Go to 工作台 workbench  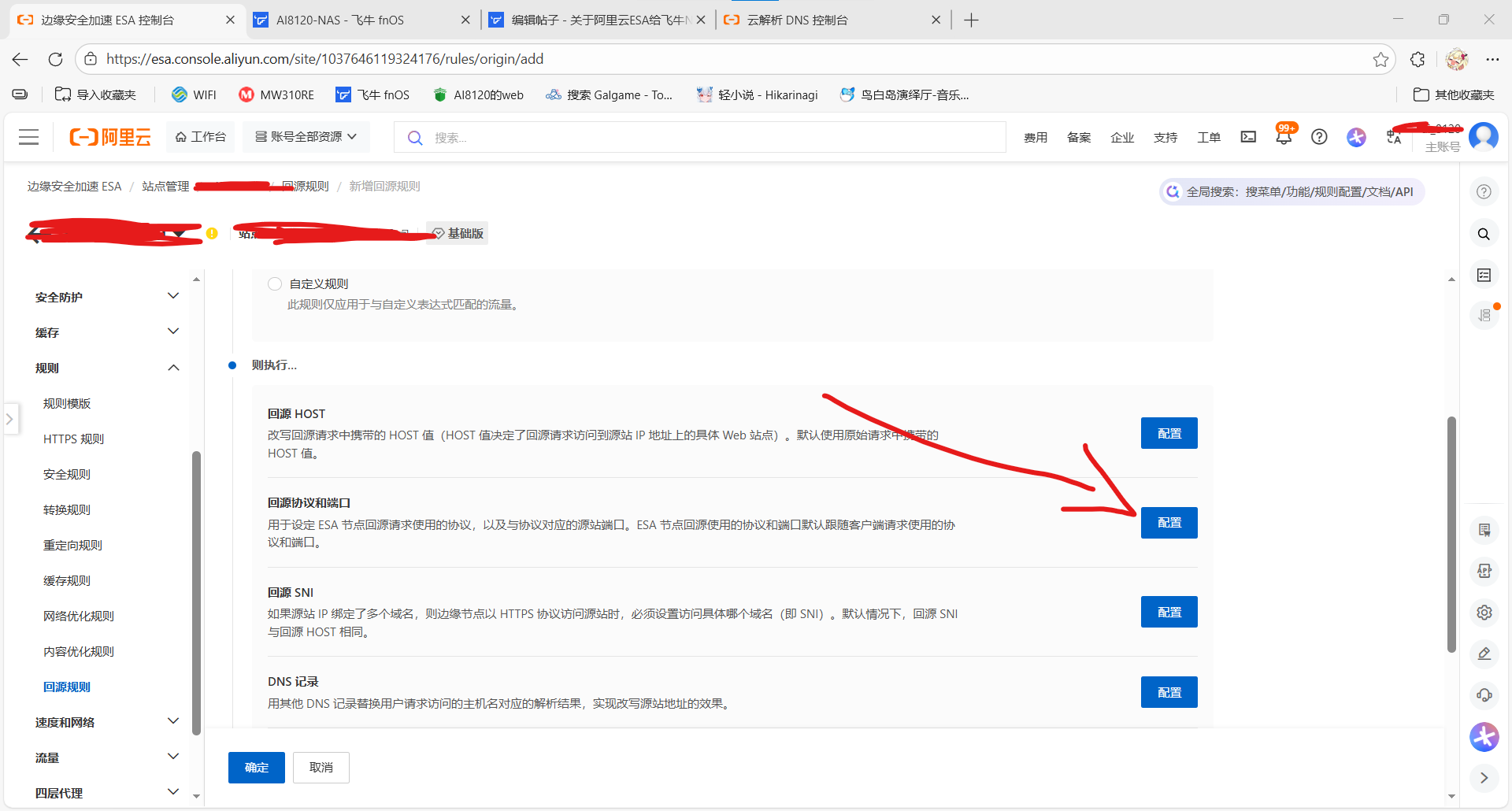click(201, 137)
